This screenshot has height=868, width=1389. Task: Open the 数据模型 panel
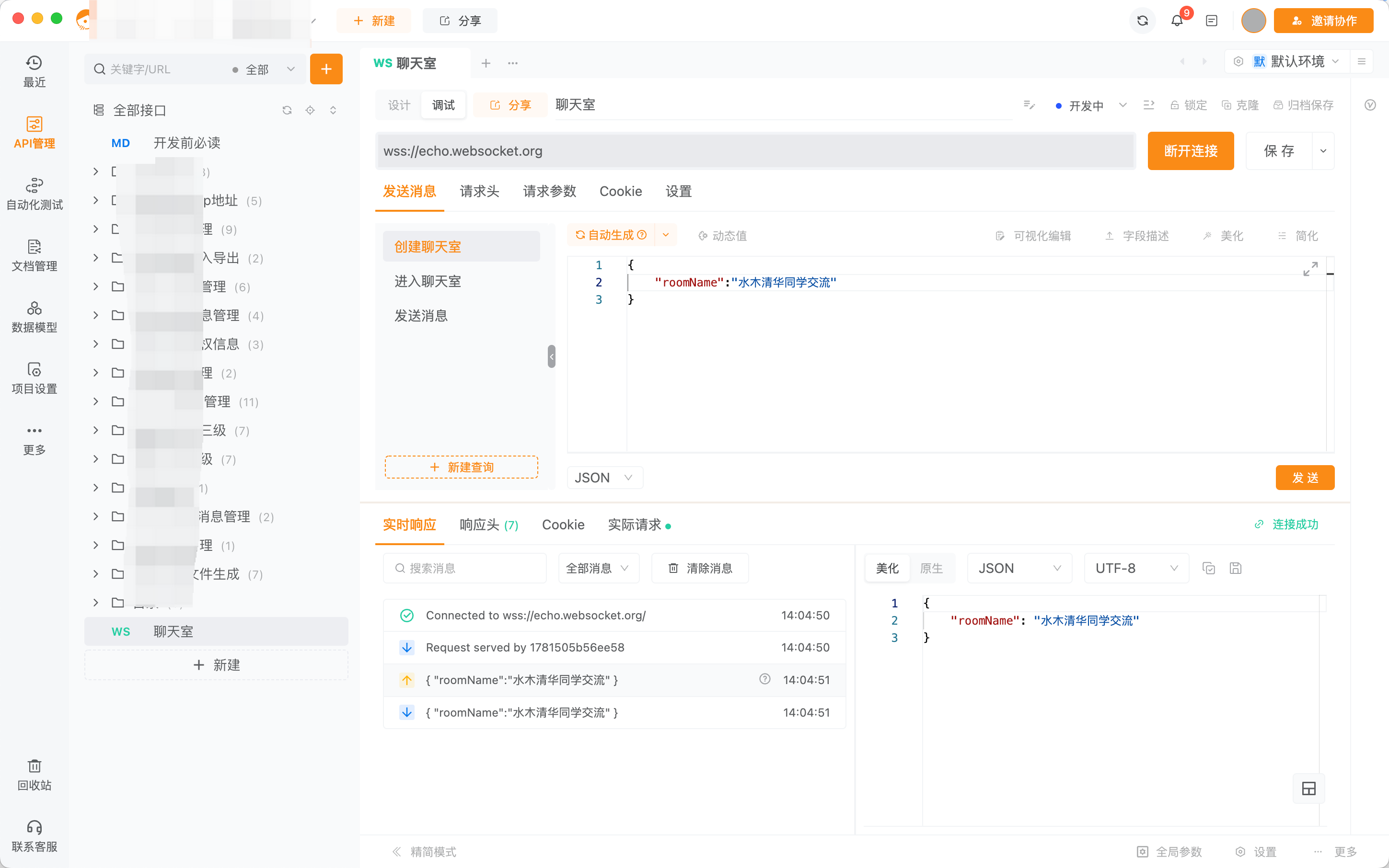click(x=35, y=316)
